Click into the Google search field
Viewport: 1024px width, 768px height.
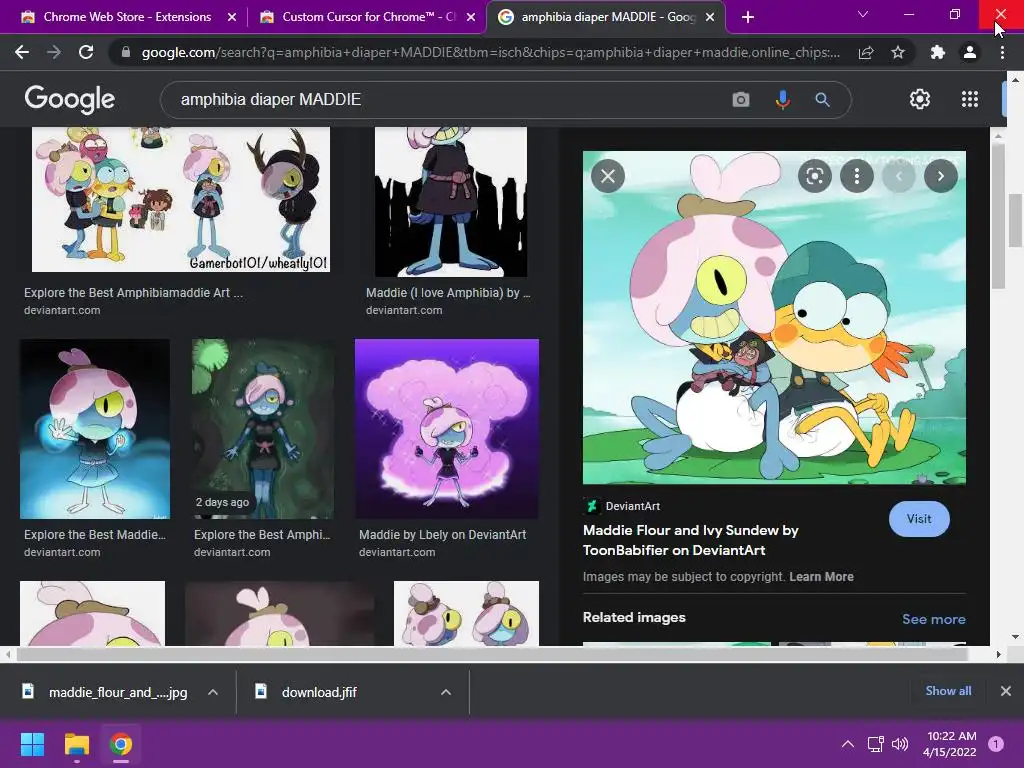pyautogui.click(x=451, y=99)
